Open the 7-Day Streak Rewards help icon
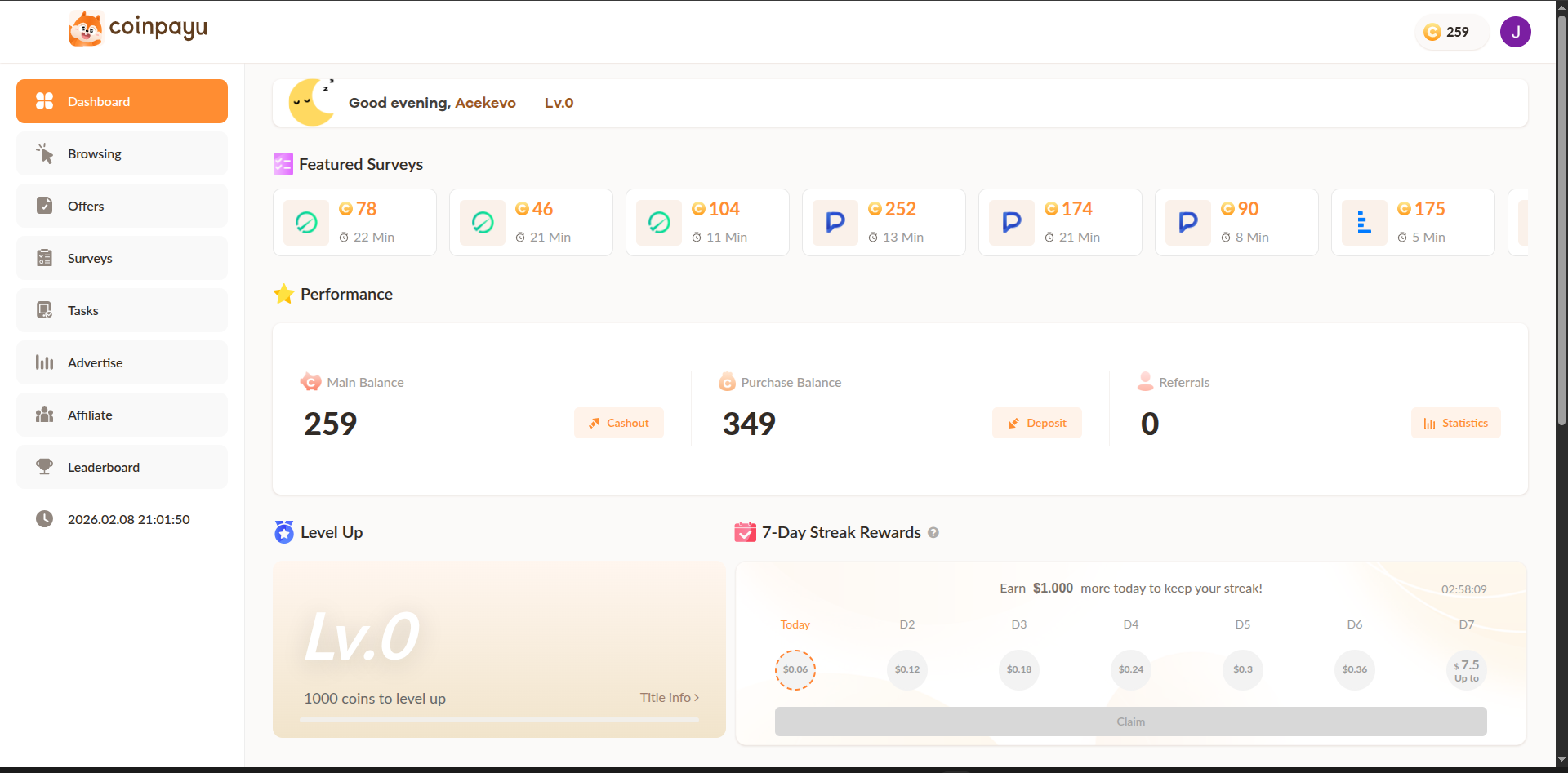The image size is (1568, 773). [x=933, y=532]
